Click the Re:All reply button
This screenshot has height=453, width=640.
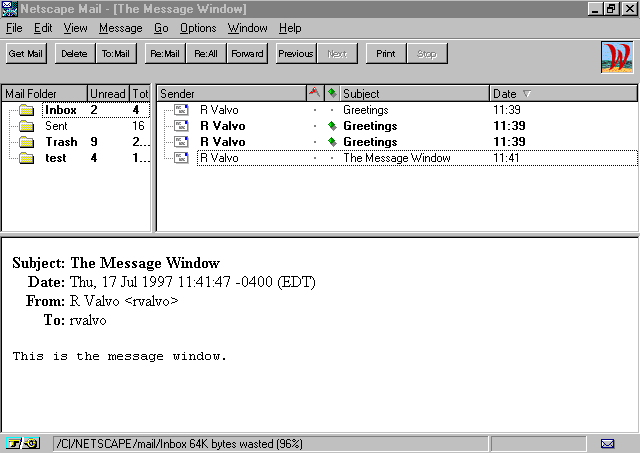click(x=206, y=53)
